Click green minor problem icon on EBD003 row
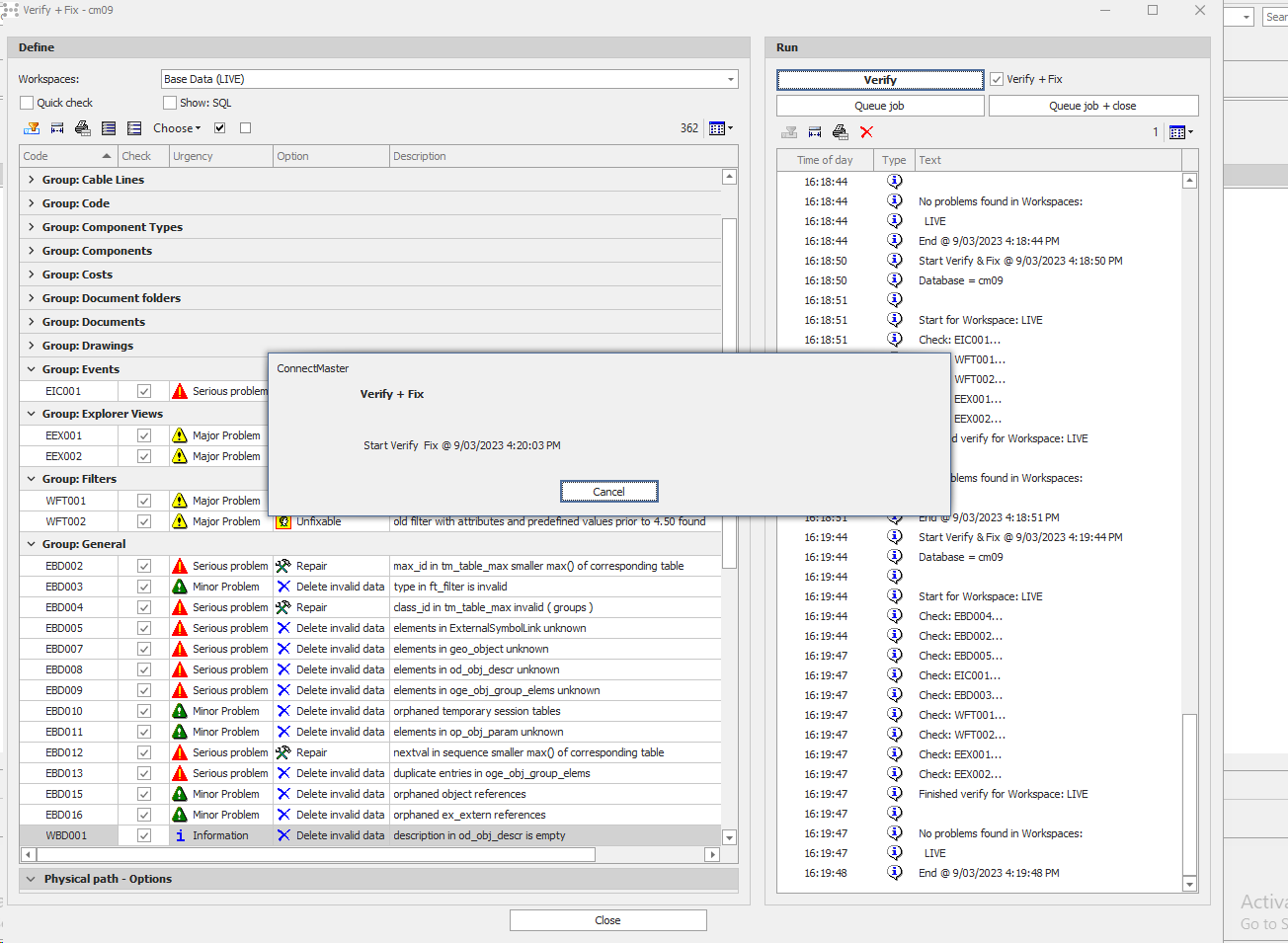 pyautogui.click(x=180, y=587)
